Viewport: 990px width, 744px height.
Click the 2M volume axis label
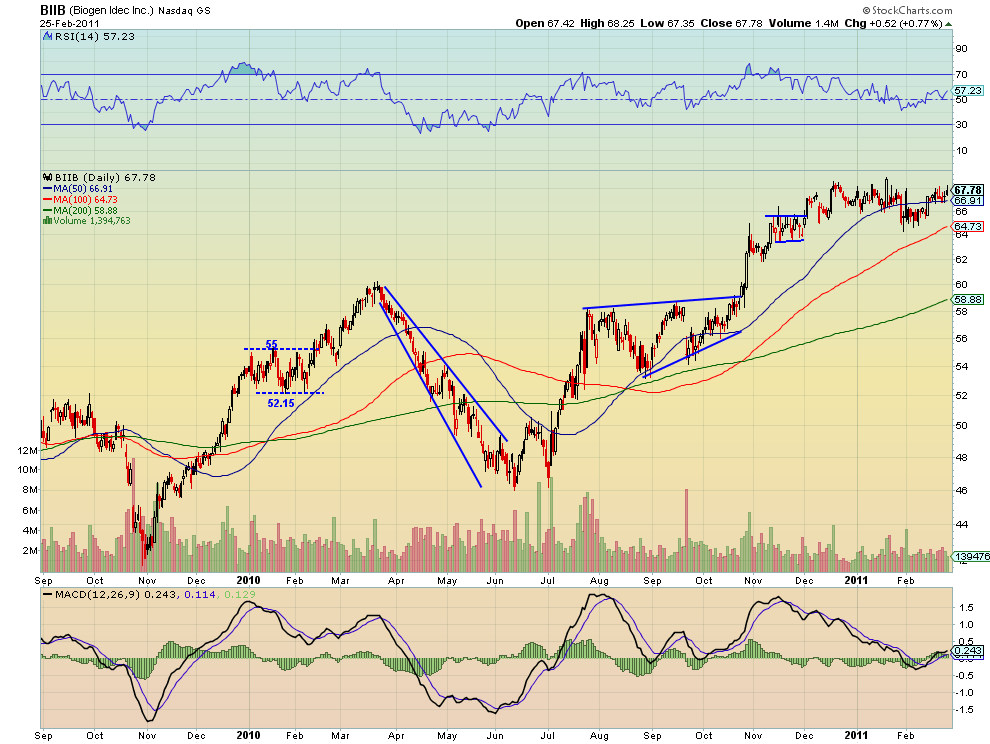click(30, 551)
